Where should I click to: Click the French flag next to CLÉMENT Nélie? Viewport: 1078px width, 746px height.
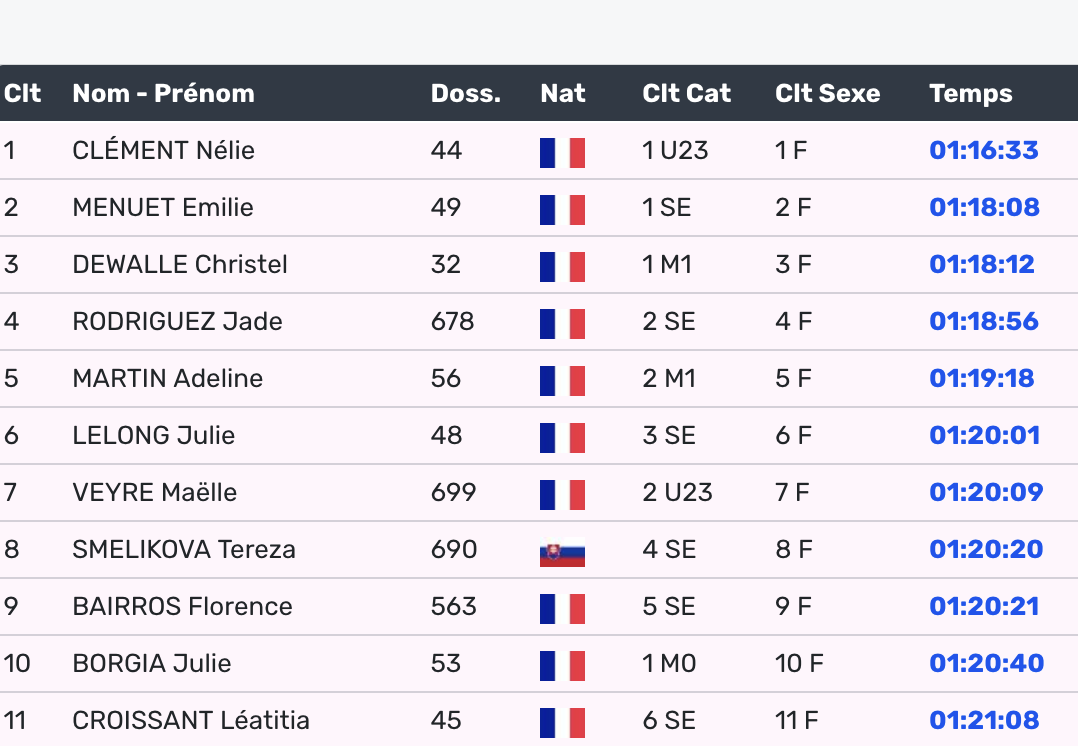click(x=562, y=152)
